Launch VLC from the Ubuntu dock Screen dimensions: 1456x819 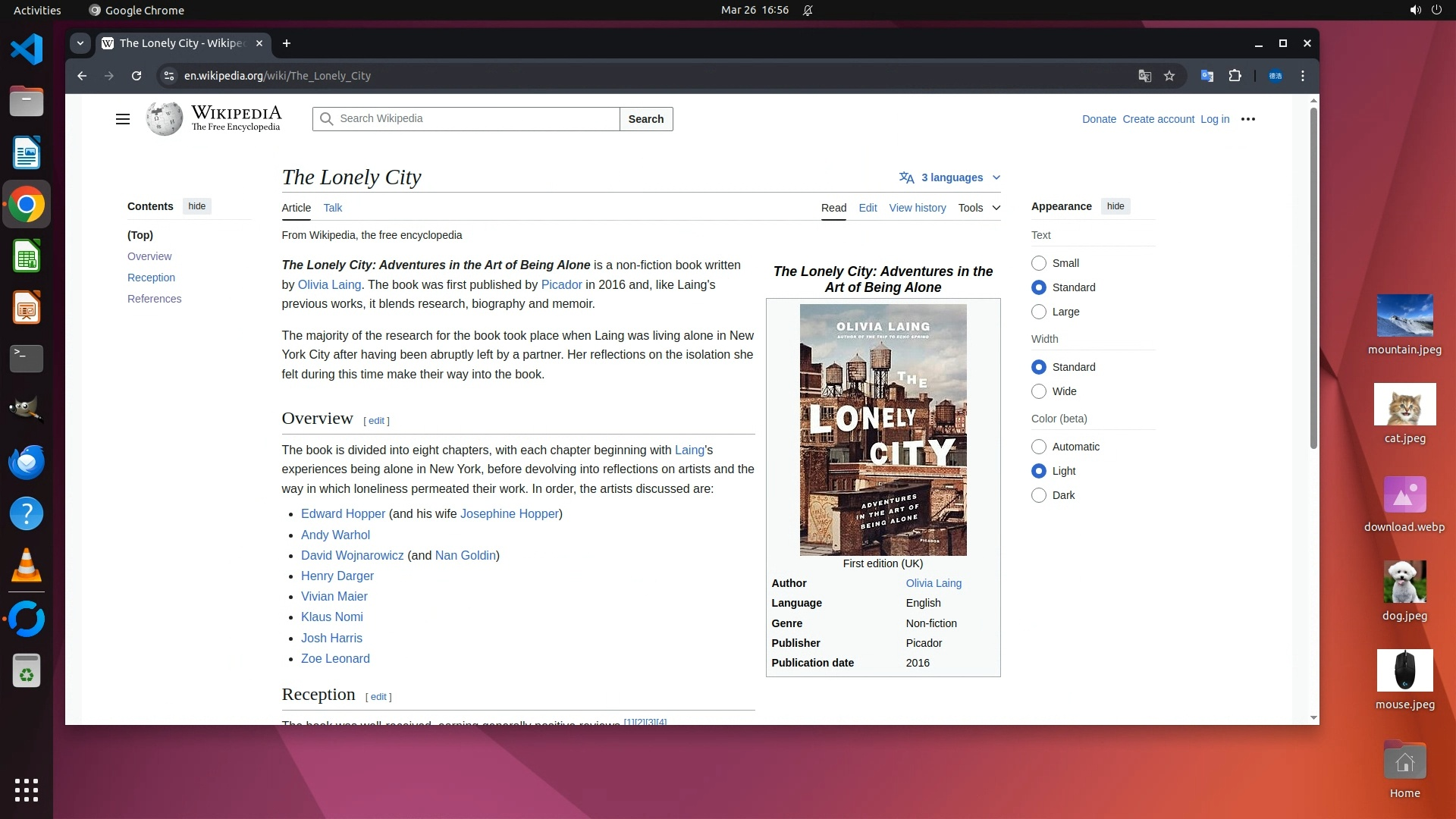click(27, 566)
